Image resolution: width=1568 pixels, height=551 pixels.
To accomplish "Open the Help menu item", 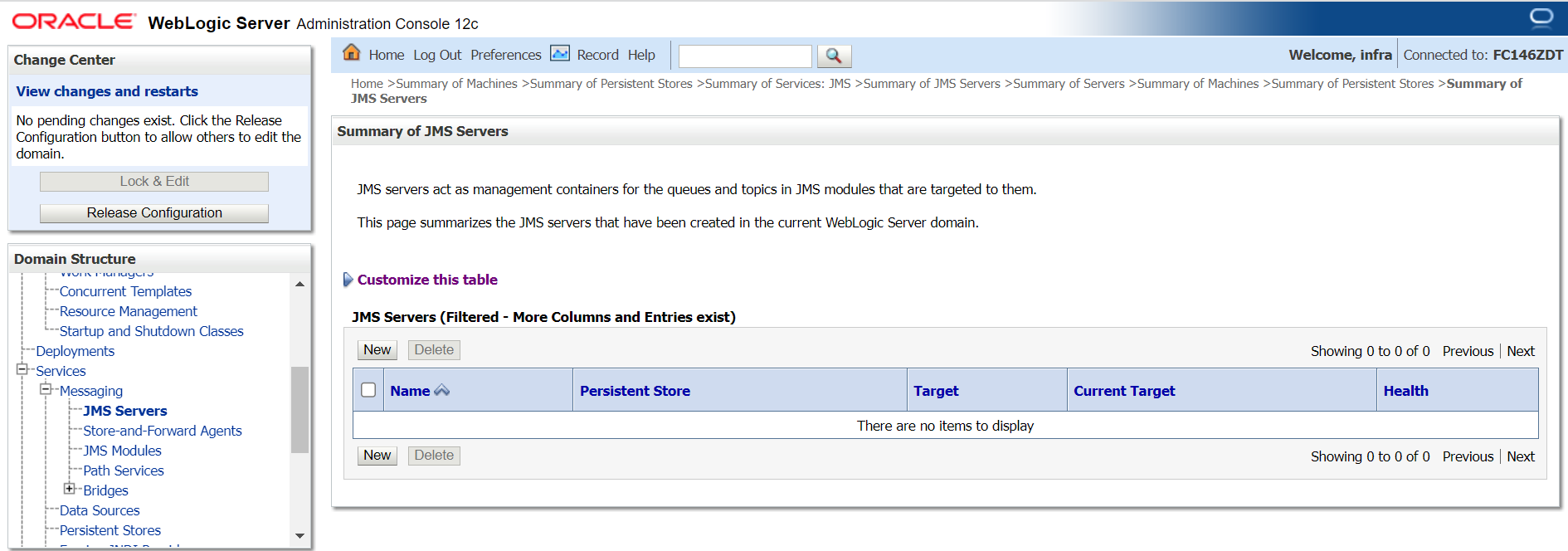I will pyautogui.click(x=641, y=55).
